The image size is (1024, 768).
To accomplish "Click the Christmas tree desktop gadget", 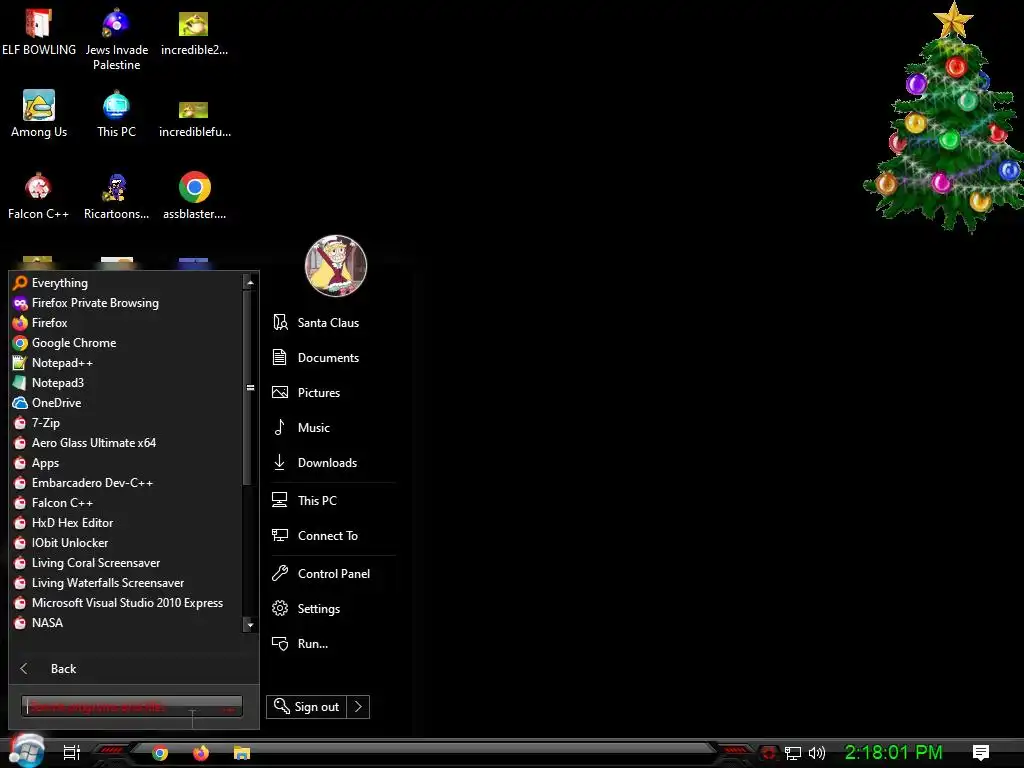I will [944, 118].
